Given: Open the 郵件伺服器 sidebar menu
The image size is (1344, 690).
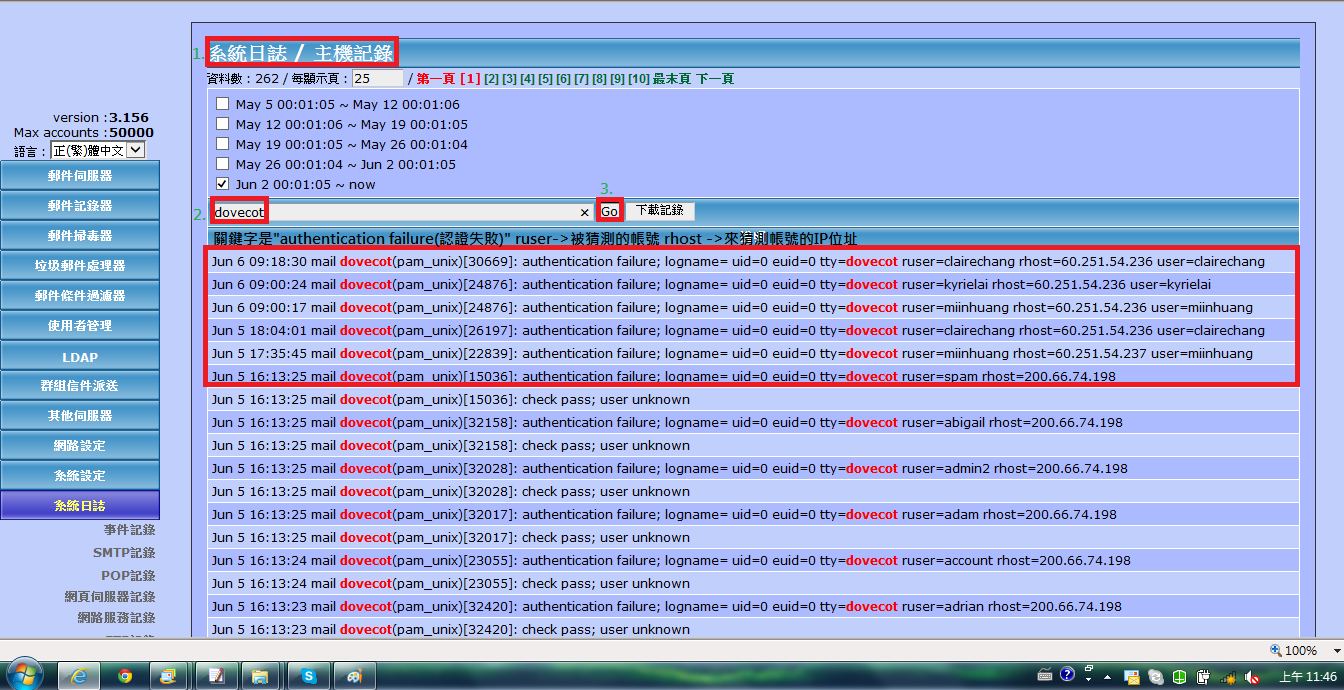Looking at the screenshot, I should pos(80,175).
